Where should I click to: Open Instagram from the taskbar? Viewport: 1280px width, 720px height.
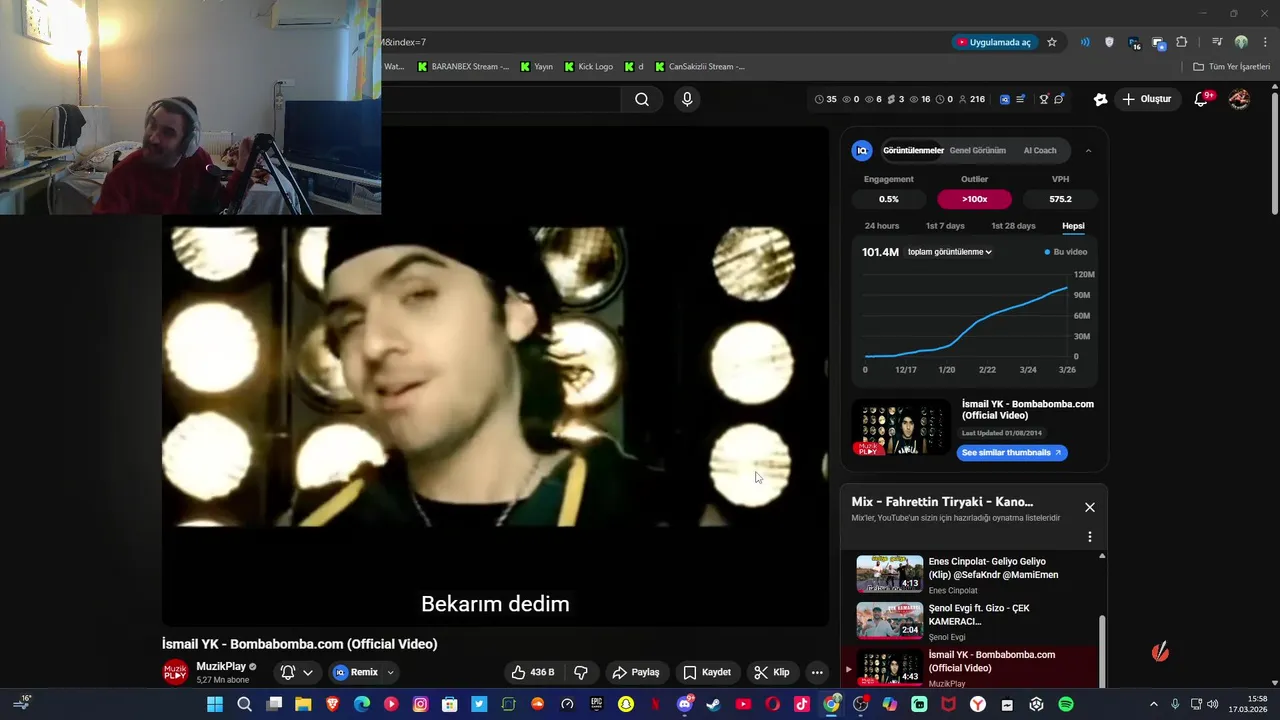(421, 704)
